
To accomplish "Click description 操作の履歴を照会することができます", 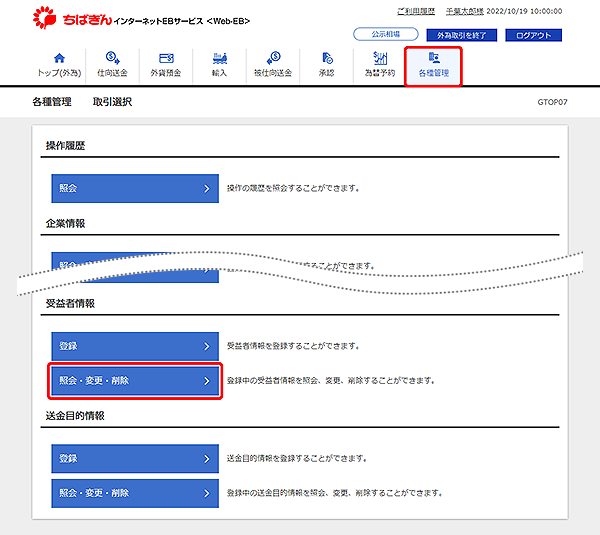I will [x=293, y=188].
